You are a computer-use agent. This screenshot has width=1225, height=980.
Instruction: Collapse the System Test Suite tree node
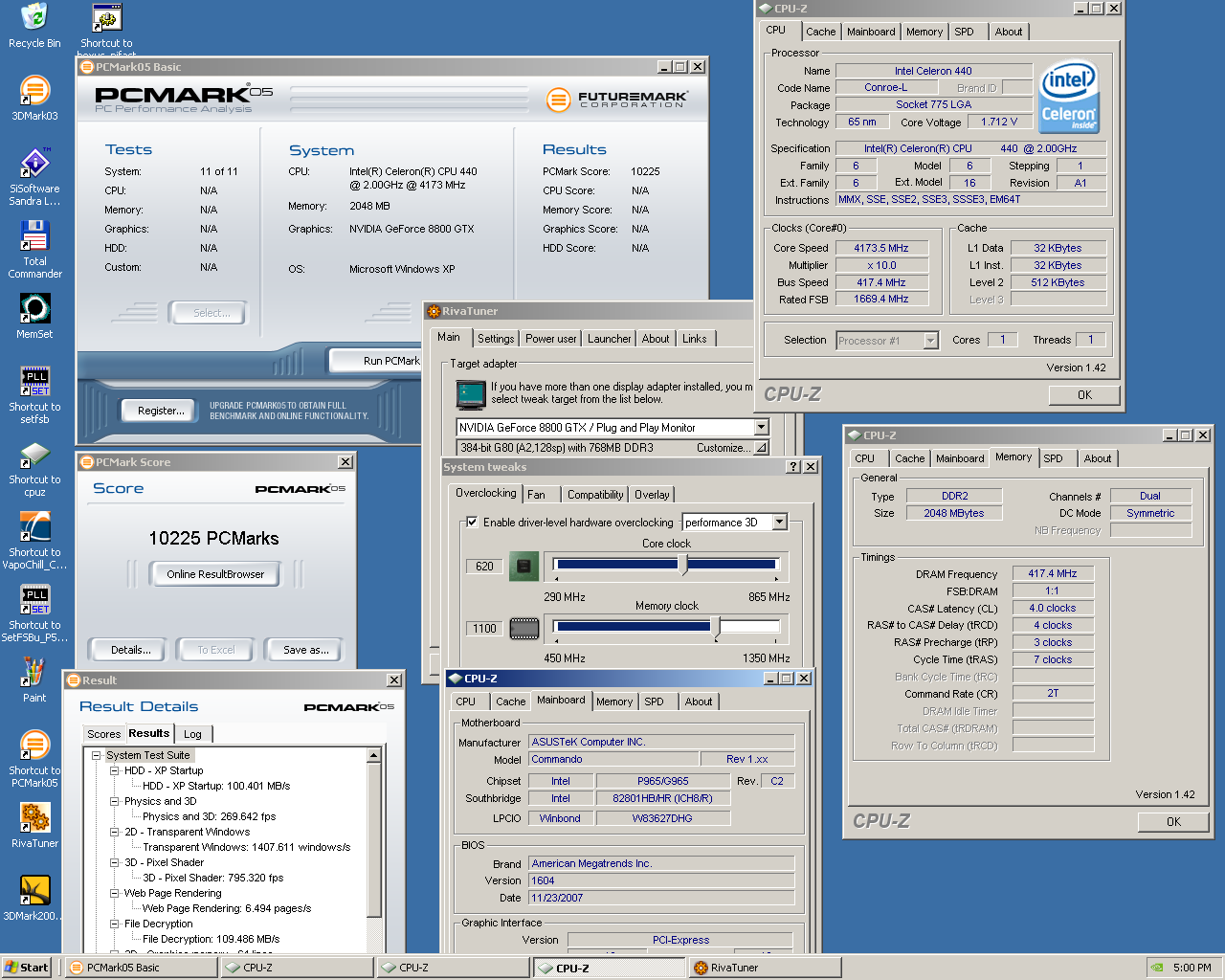click(x=97, y=755)
